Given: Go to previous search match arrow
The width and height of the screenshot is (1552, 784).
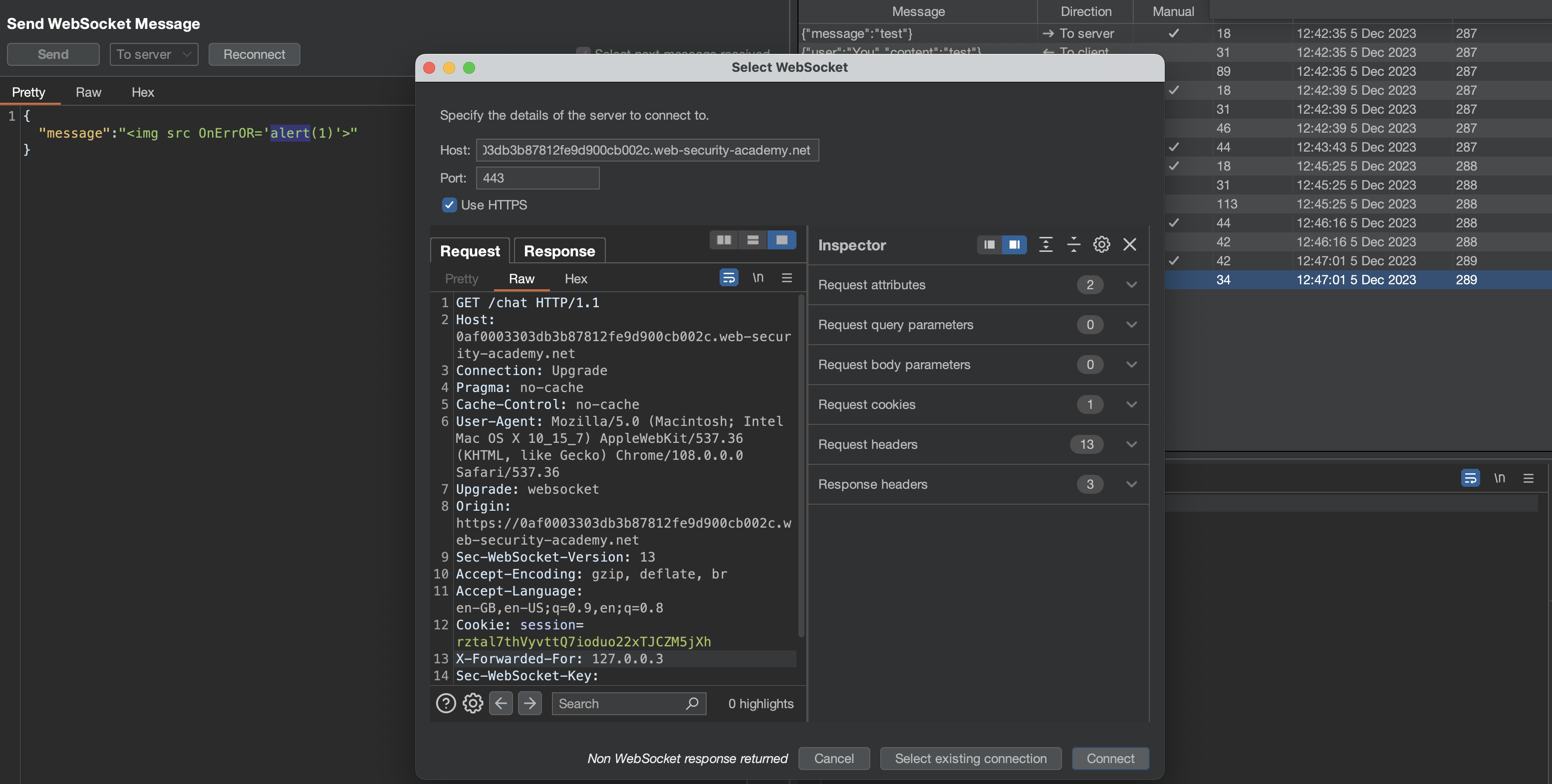Looking at the screenshot, I should point(501,703).
